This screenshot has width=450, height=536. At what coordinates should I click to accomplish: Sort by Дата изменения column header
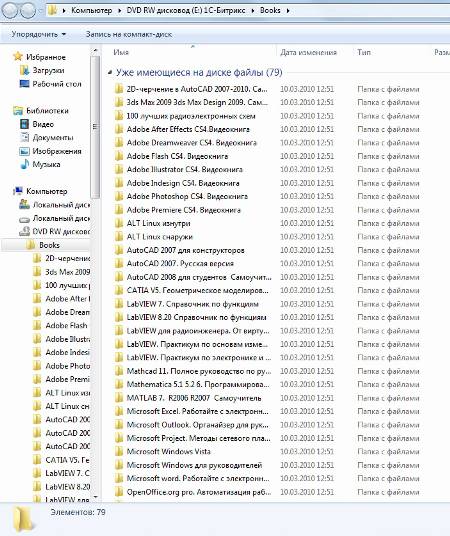point(308,52)
